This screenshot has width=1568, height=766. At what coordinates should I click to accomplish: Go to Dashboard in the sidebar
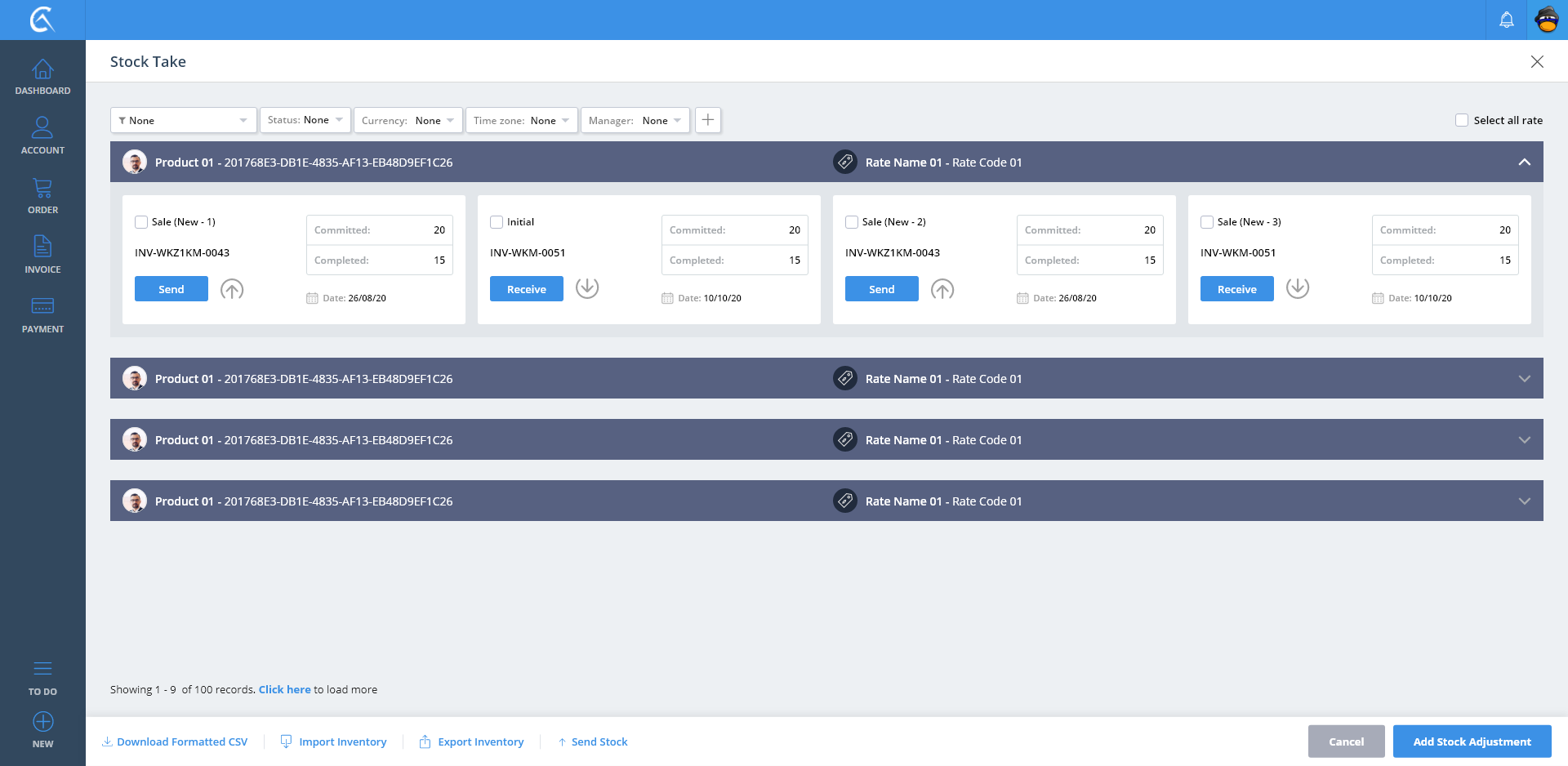point(42,77)
